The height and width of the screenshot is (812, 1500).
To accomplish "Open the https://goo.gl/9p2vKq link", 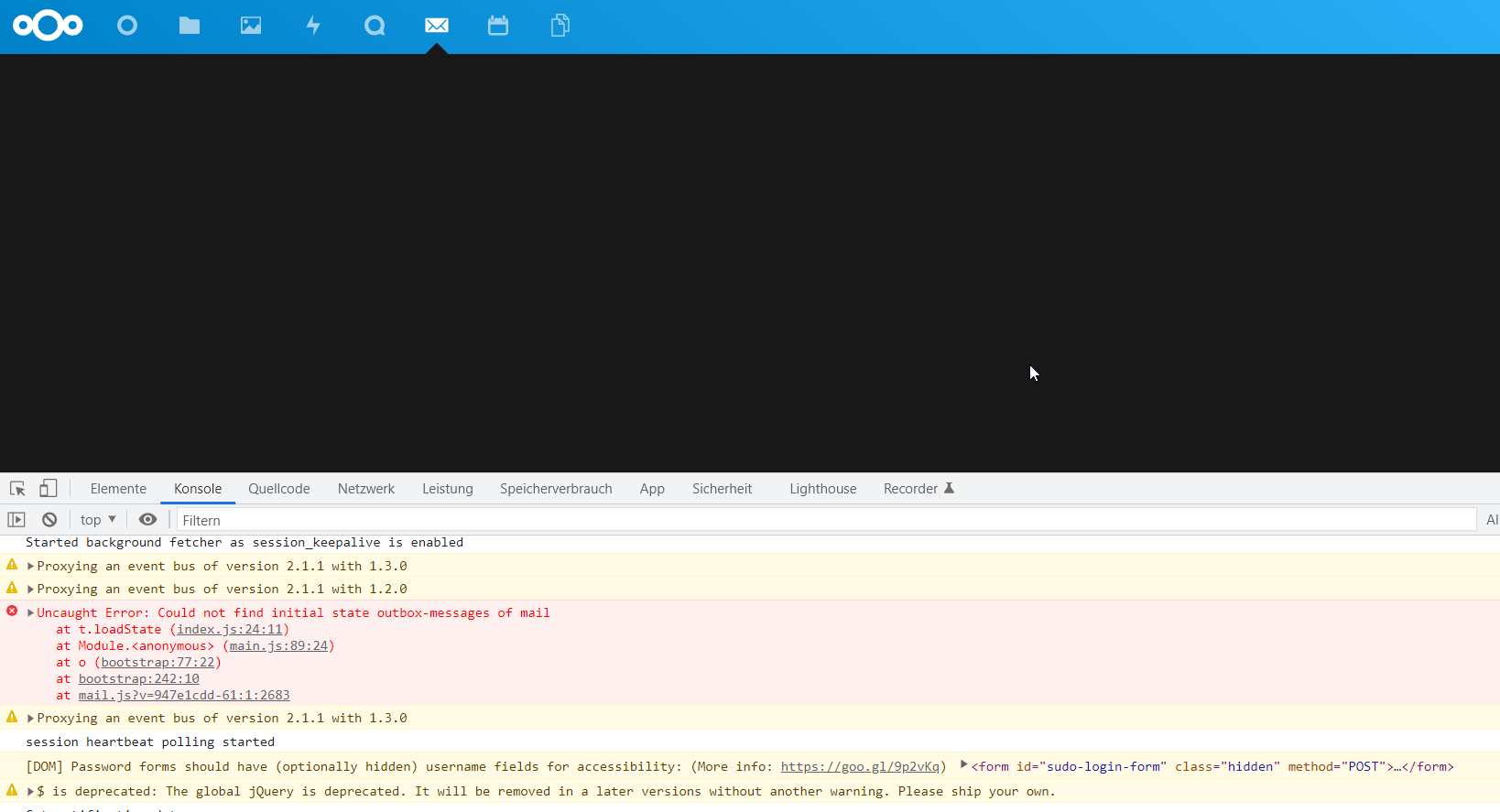I will click(x=860, y=767).
